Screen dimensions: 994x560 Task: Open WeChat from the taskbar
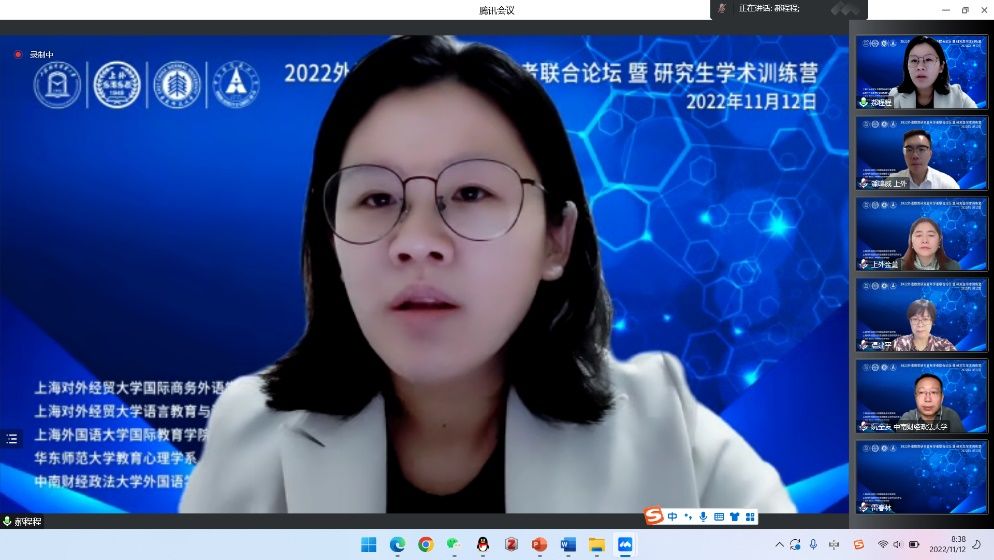click(454, 544)
